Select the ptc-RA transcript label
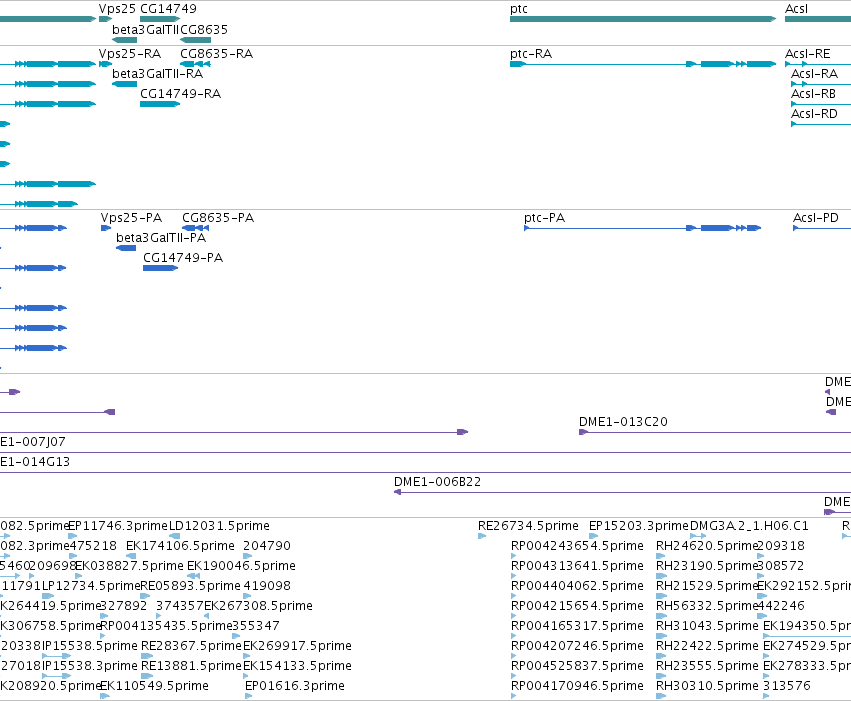Image resolution: width=851 pixels, height=701 pixels. 531,54
